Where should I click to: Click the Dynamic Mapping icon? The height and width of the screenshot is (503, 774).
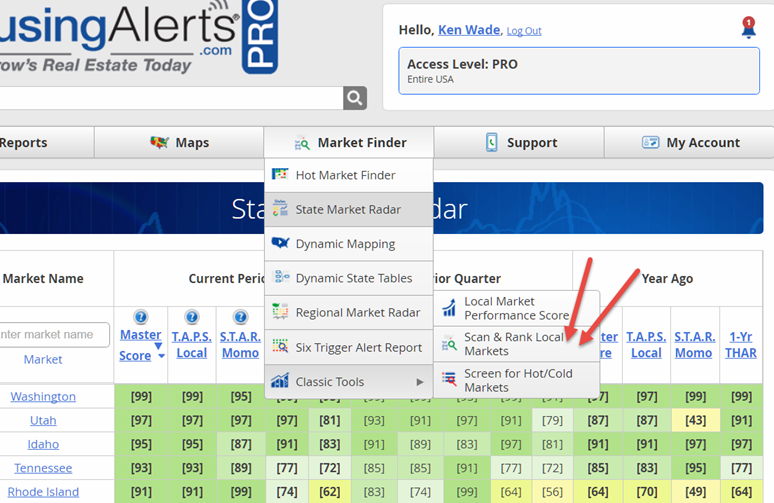[x=280, y=243]
